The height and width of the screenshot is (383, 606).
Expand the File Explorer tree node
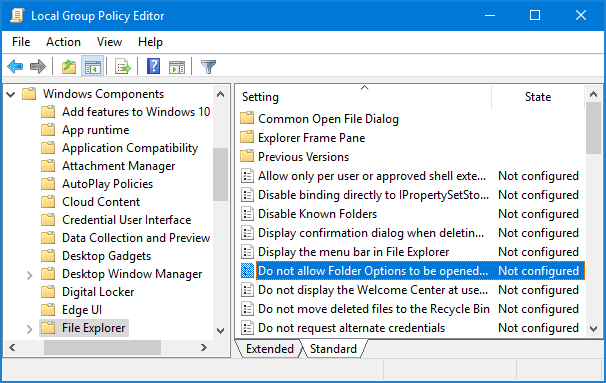coord(30,329)
